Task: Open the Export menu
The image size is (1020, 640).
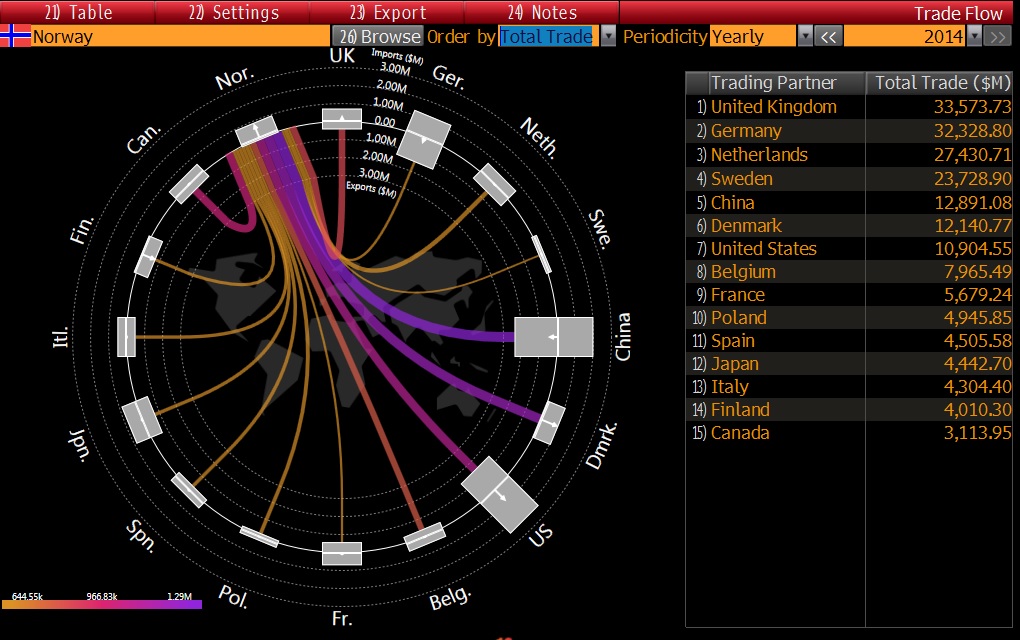Action: click(388, 13)
